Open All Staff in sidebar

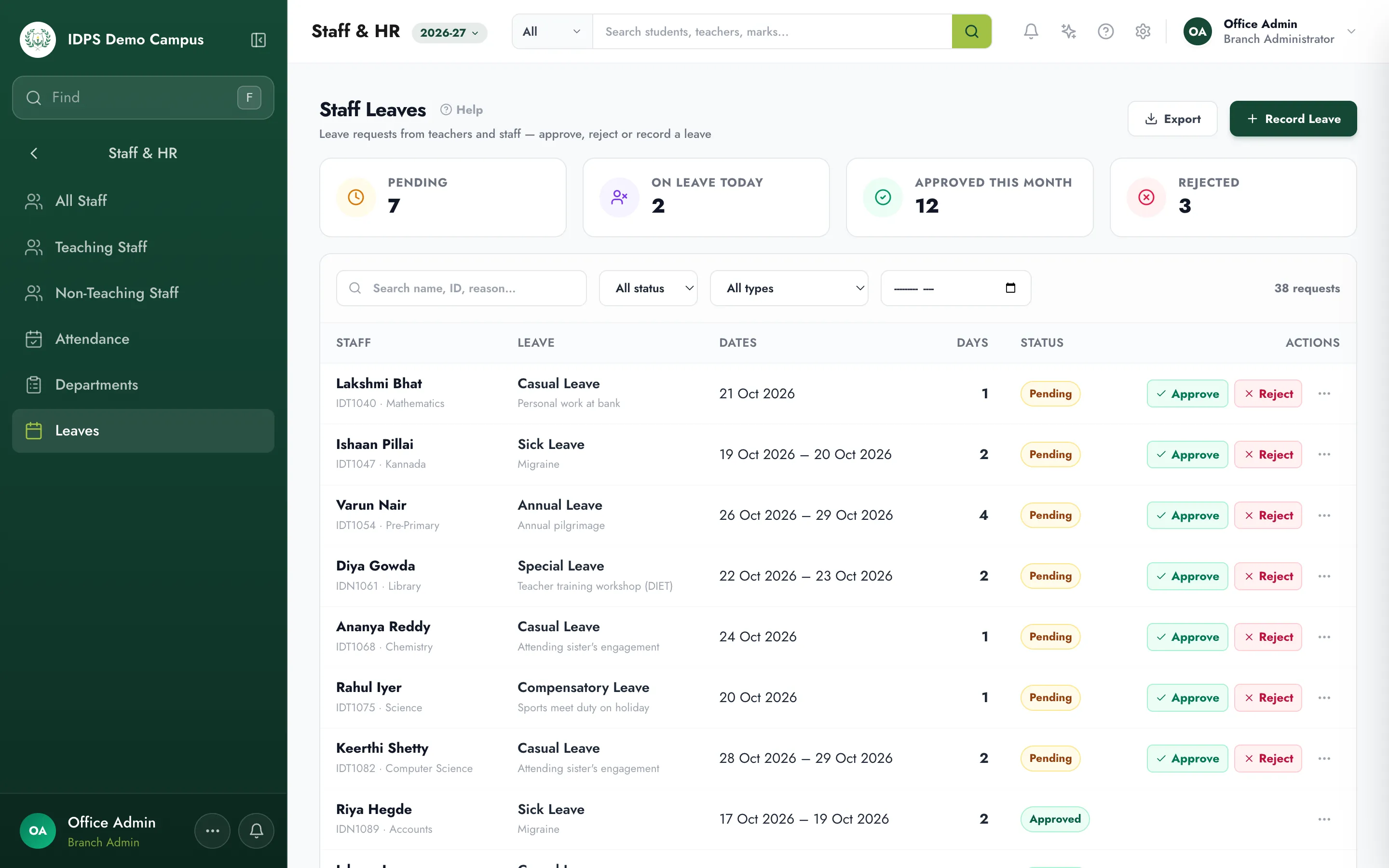pyautogui.click(x=143, y=201)
